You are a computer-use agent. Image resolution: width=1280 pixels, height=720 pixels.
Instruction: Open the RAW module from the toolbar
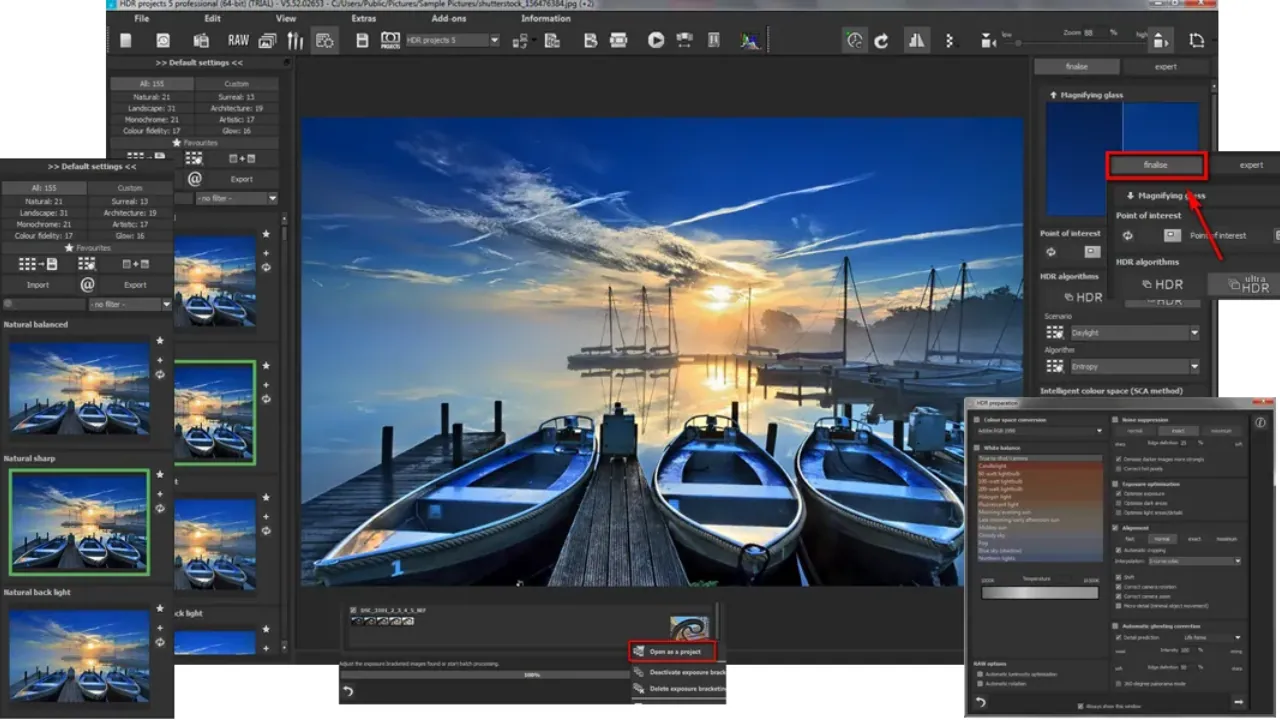point(238,41)
